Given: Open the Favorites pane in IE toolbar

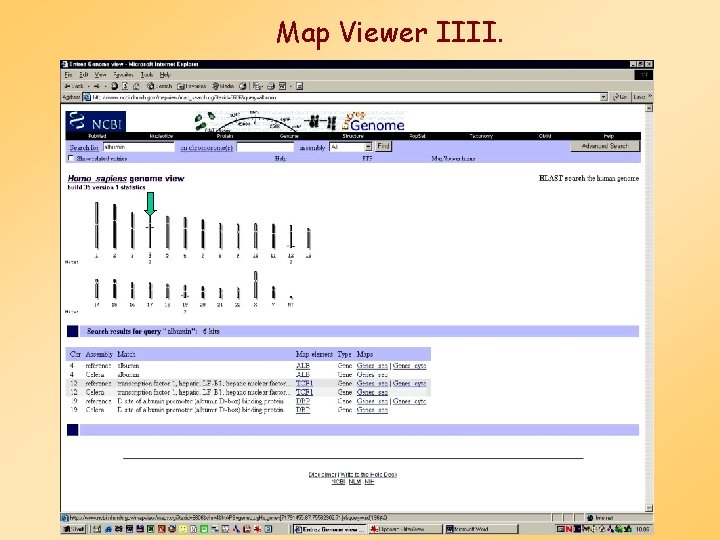Looking at the screenshot, I should pos(192,86).
